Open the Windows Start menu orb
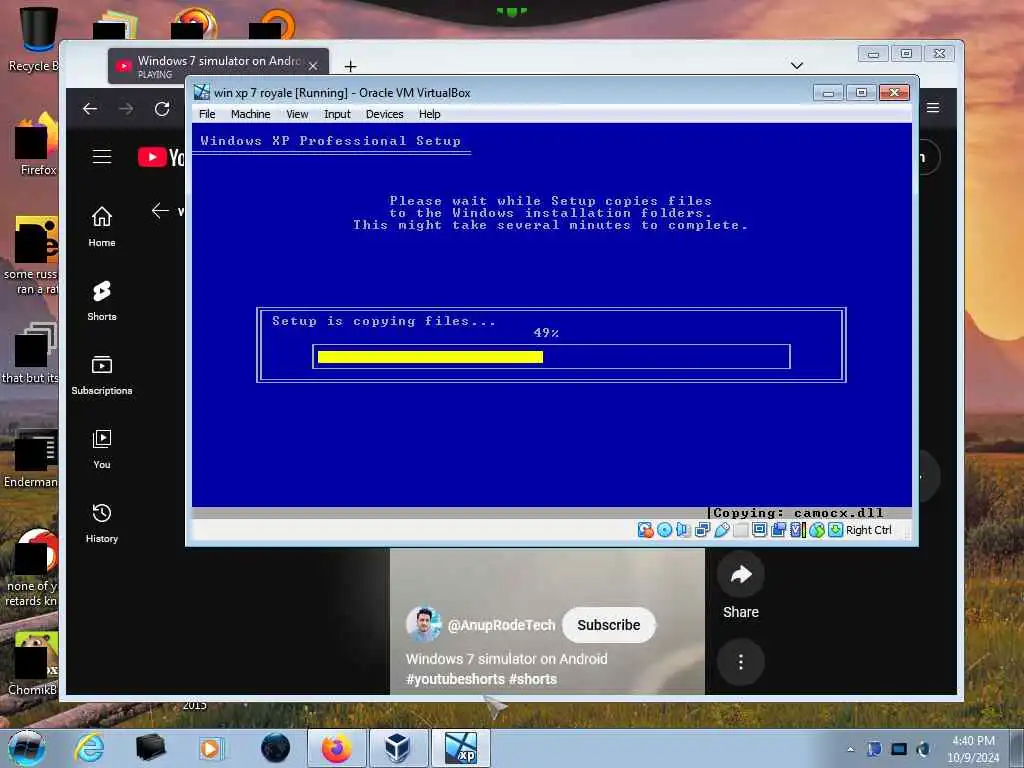 (x=27, y=748)
